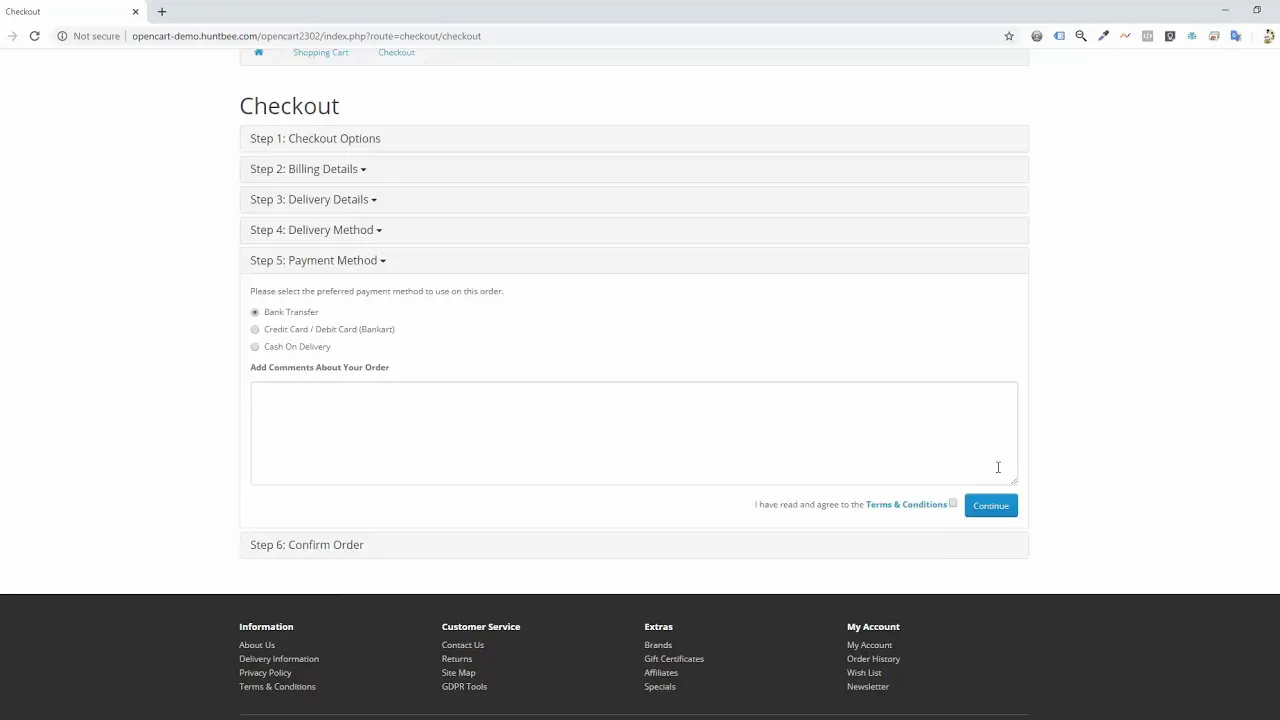Click the magnifier zoom-out extension icon

1081,36
